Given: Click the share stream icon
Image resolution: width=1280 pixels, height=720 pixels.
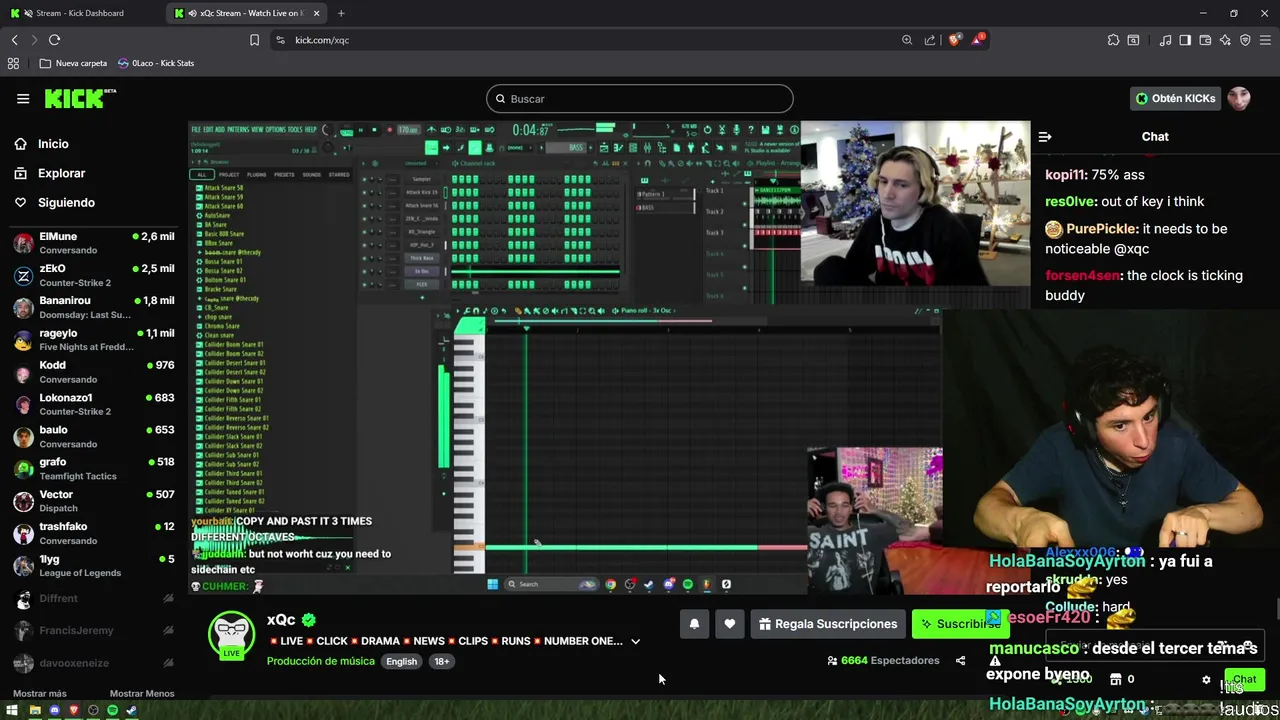Looking at the screenshot, I should point(960,661).
